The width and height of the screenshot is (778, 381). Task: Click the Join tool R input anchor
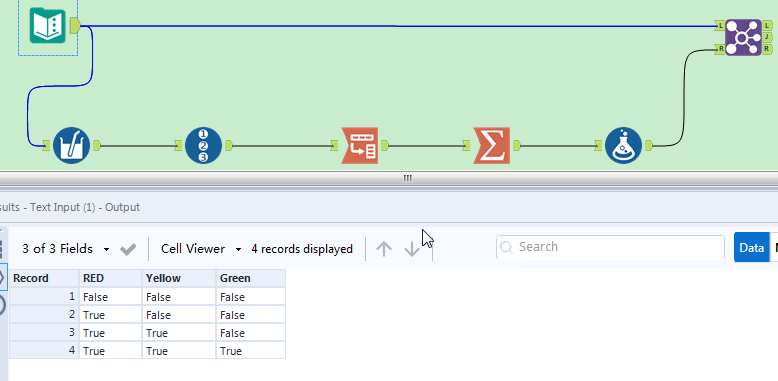[720, 49]
